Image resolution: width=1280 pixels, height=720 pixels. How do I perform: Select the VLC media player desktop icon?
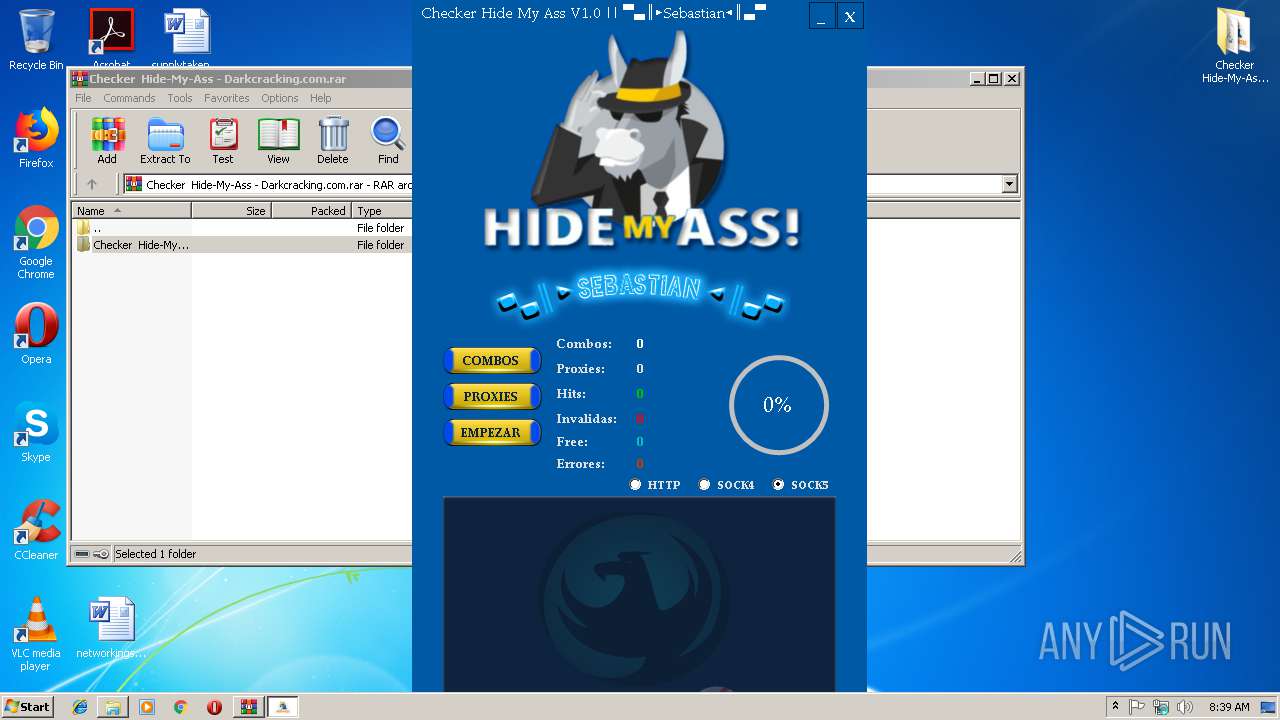tap(36, 634)
